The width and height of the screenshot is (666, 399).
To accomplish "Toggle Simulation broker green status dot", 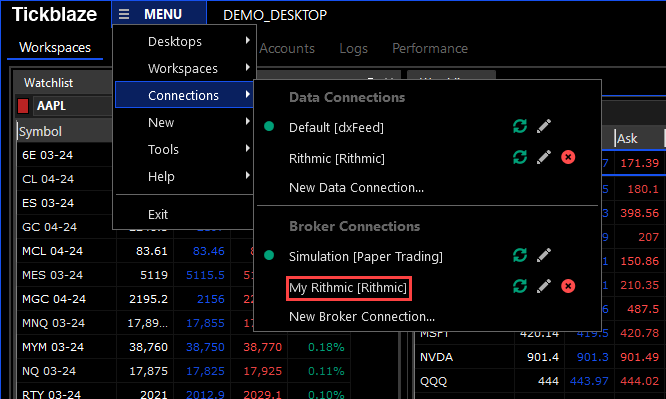I will click(x=269, y=255).
